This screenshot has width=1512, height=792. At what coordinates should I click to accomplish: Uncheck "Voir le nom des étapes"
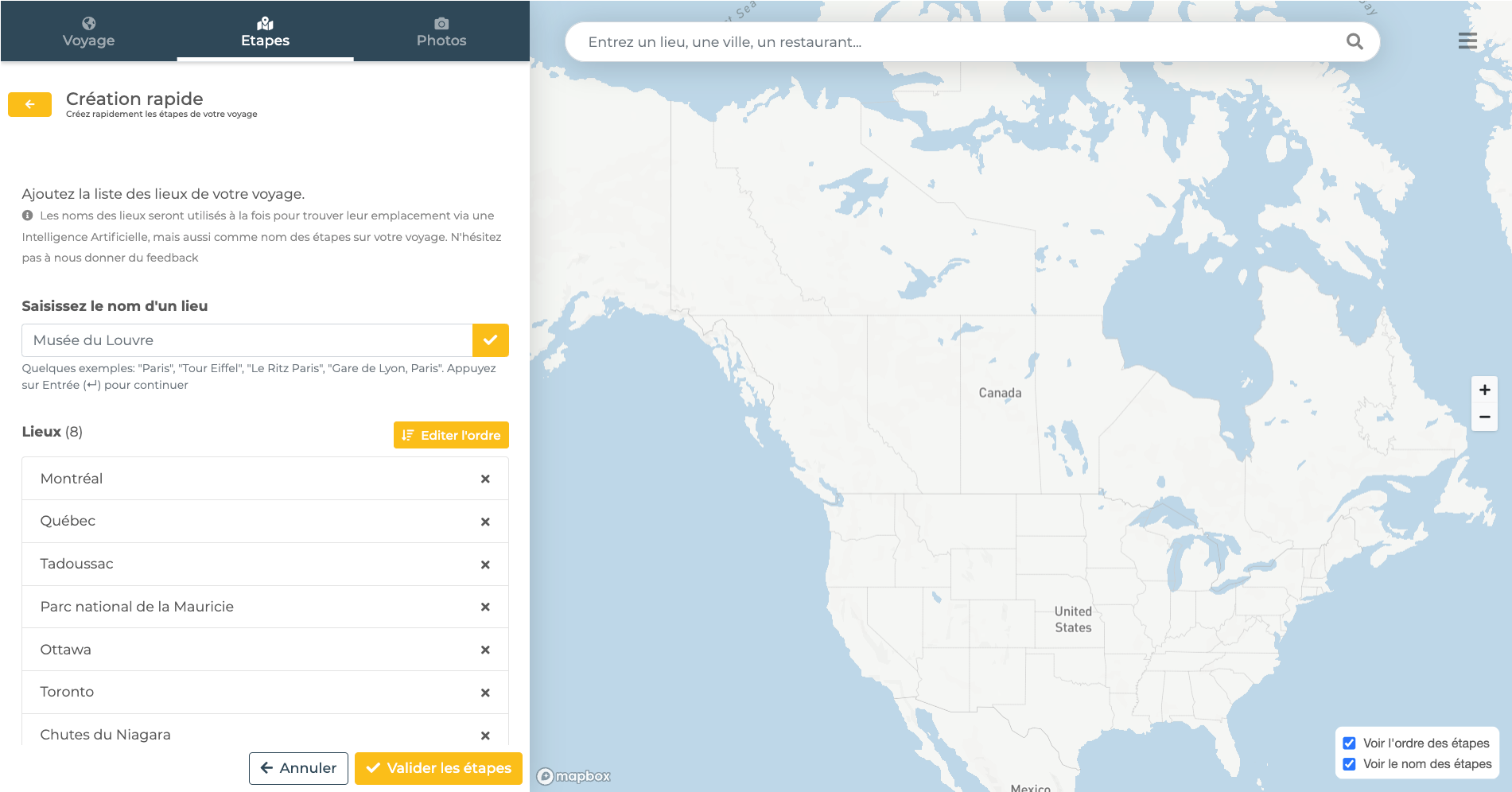[1349, 763]
